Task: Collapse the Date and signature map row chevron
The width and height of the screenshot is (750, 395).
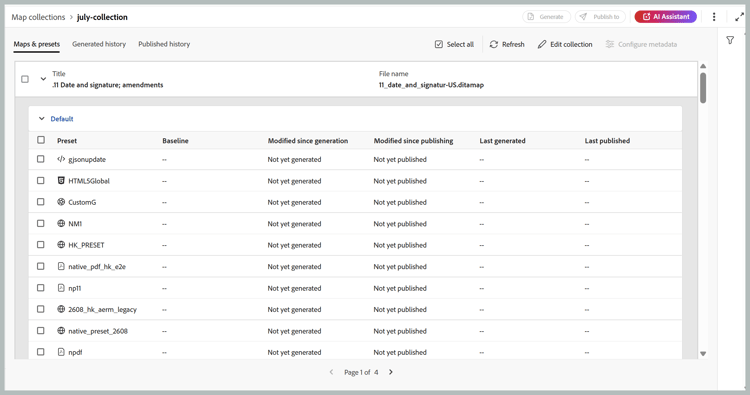Action: click(x=43, y=79)
